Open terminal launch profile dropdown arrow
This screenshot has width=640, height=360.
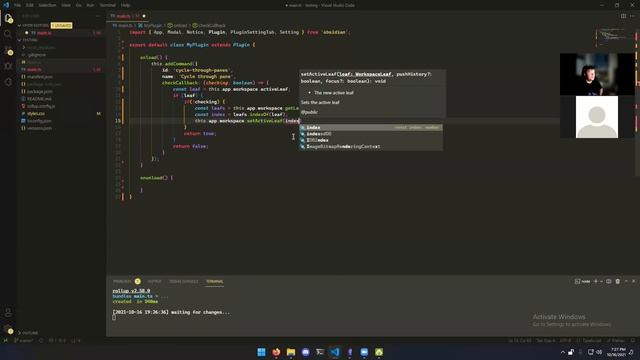[x=601, y=281]
